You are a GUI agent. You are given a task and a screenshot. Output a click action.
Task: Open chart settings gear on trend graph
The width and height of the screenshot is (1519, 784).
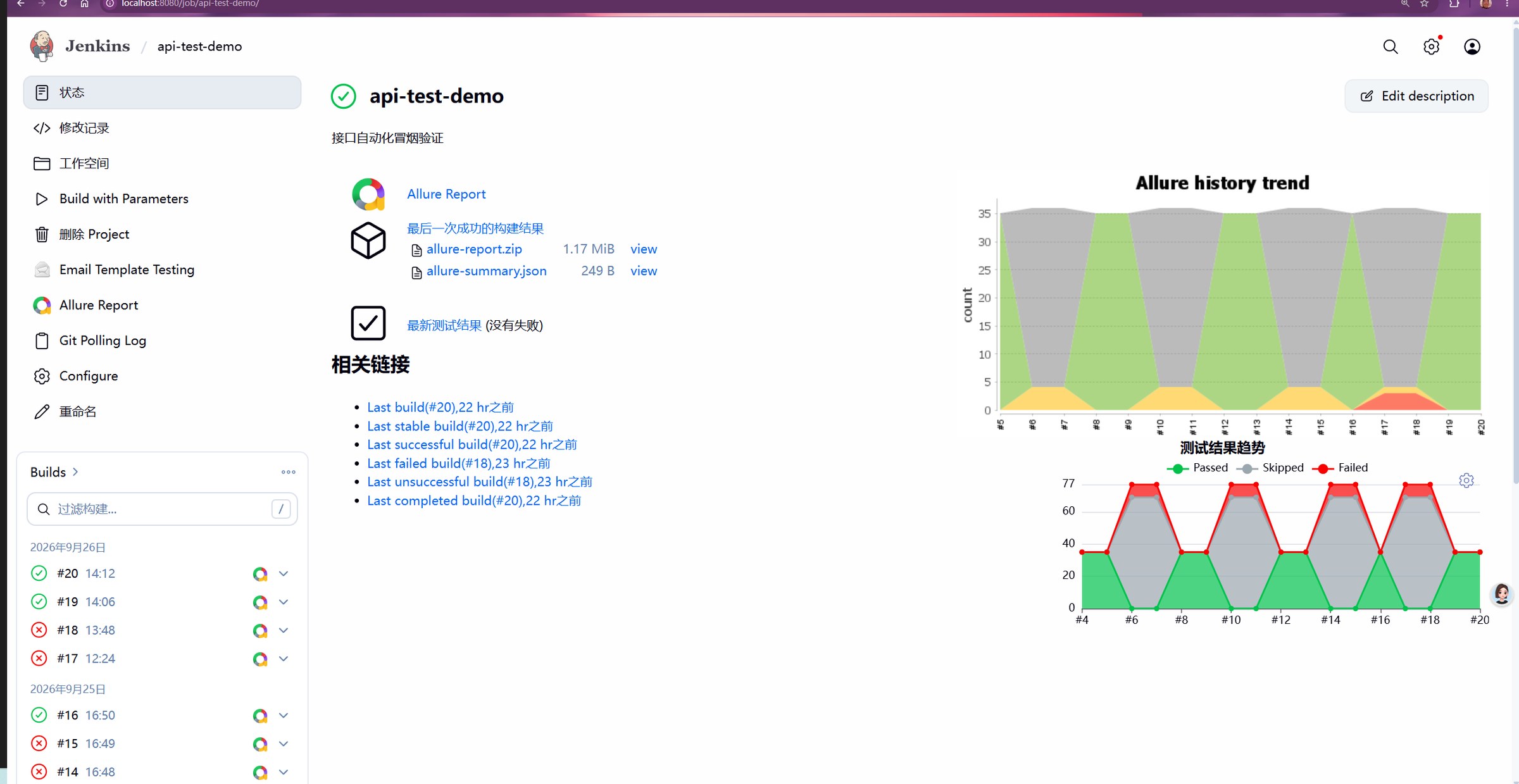[1466, 481]
